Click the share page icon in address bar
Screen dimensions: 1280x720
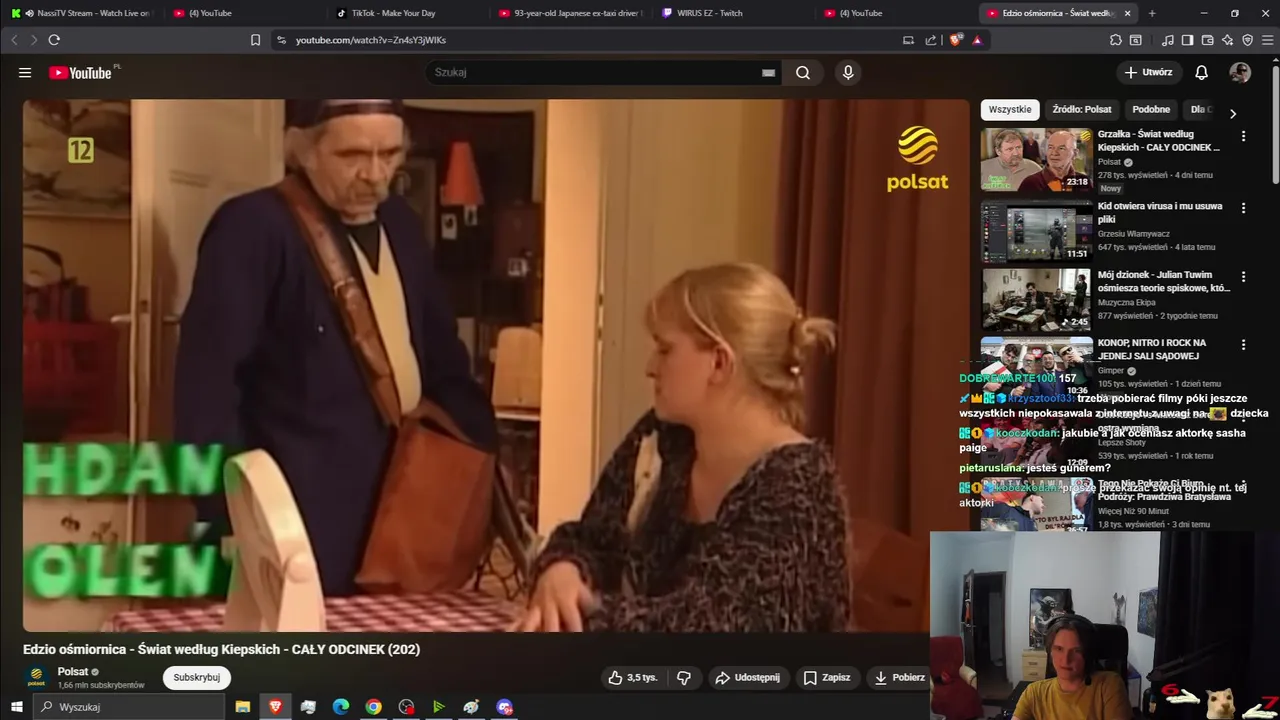point(931,40)
